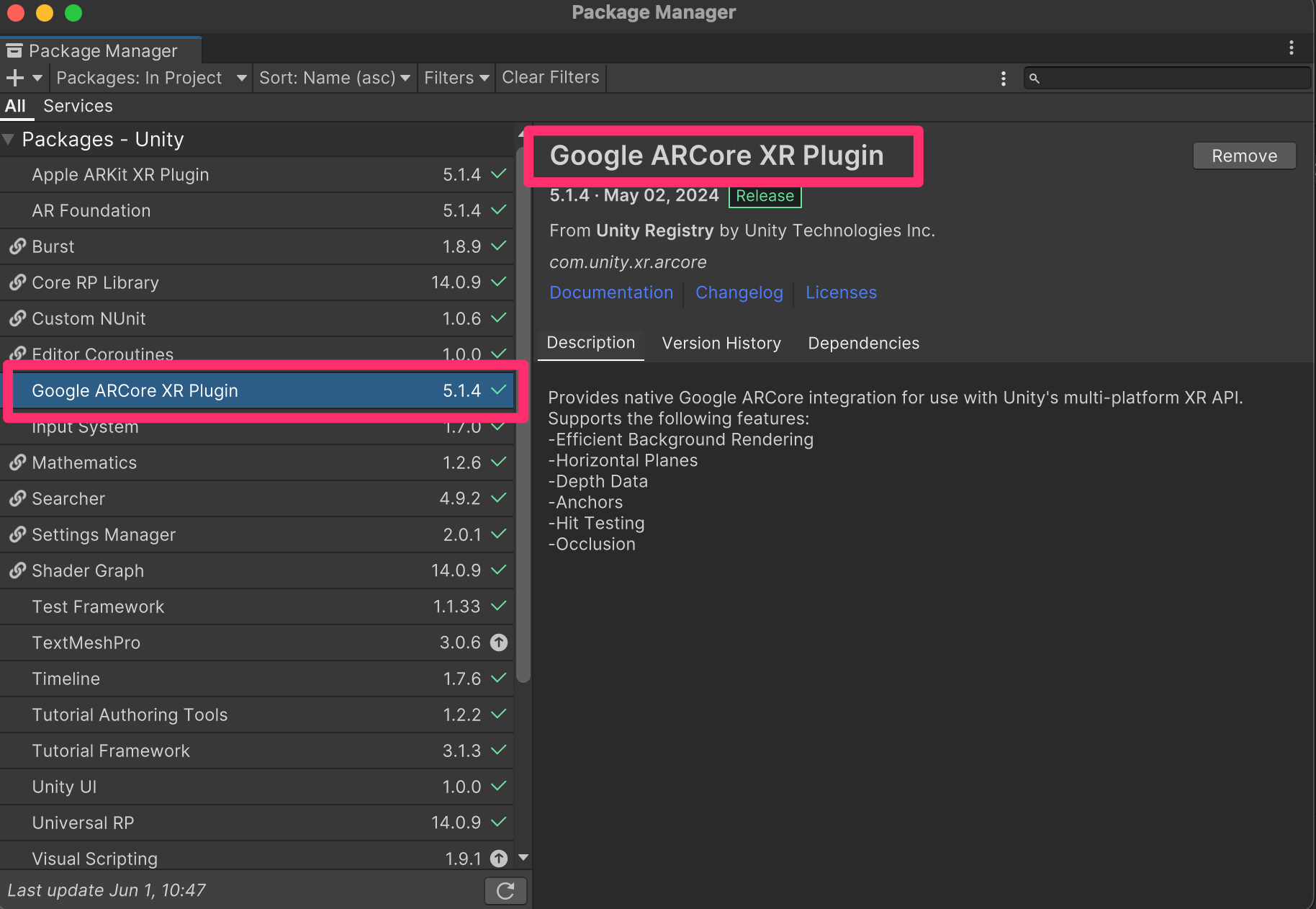
Task: Open the Changelog link
Action: pos(739,293)
